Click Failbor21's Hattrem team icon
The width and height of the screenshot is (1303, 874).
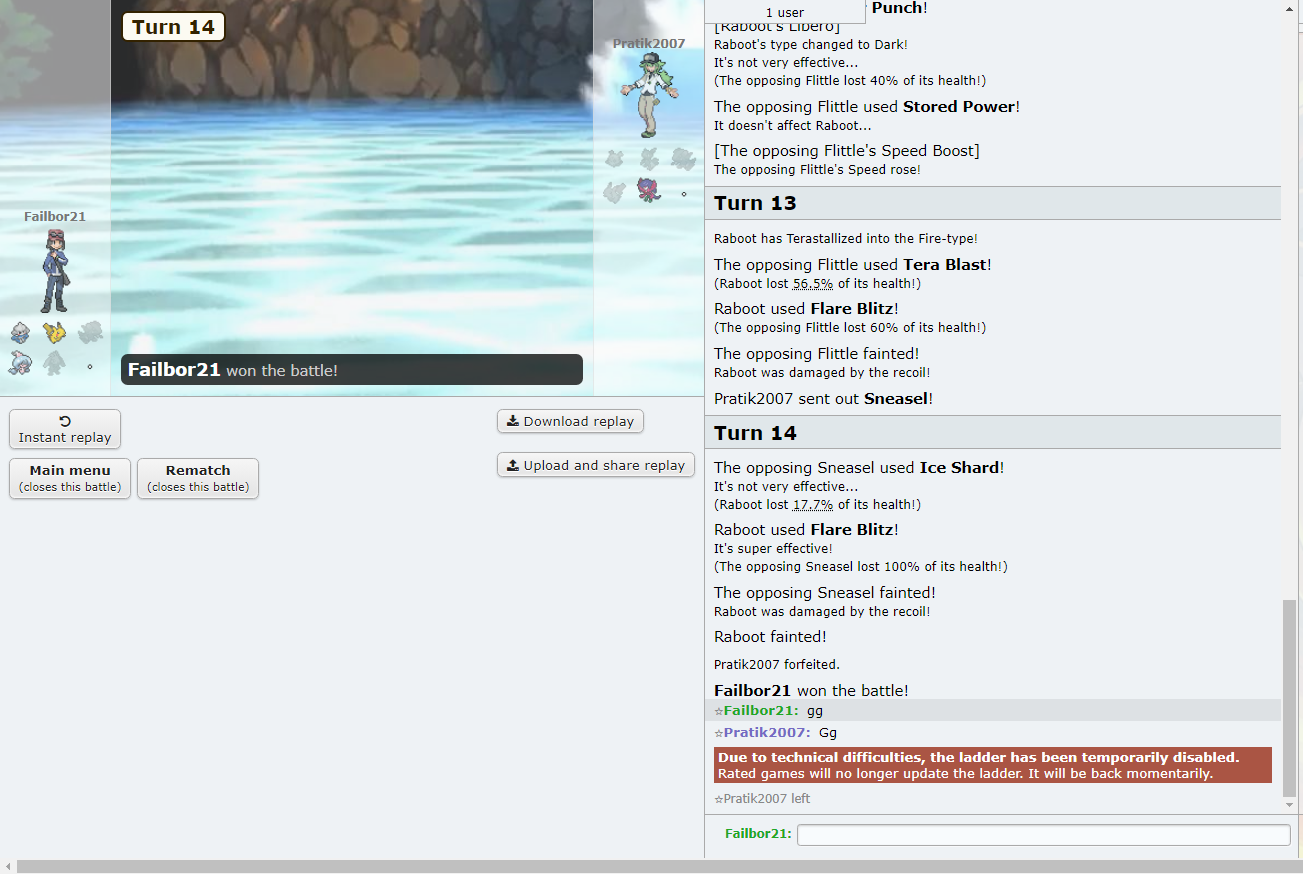[x=20, y=362]
